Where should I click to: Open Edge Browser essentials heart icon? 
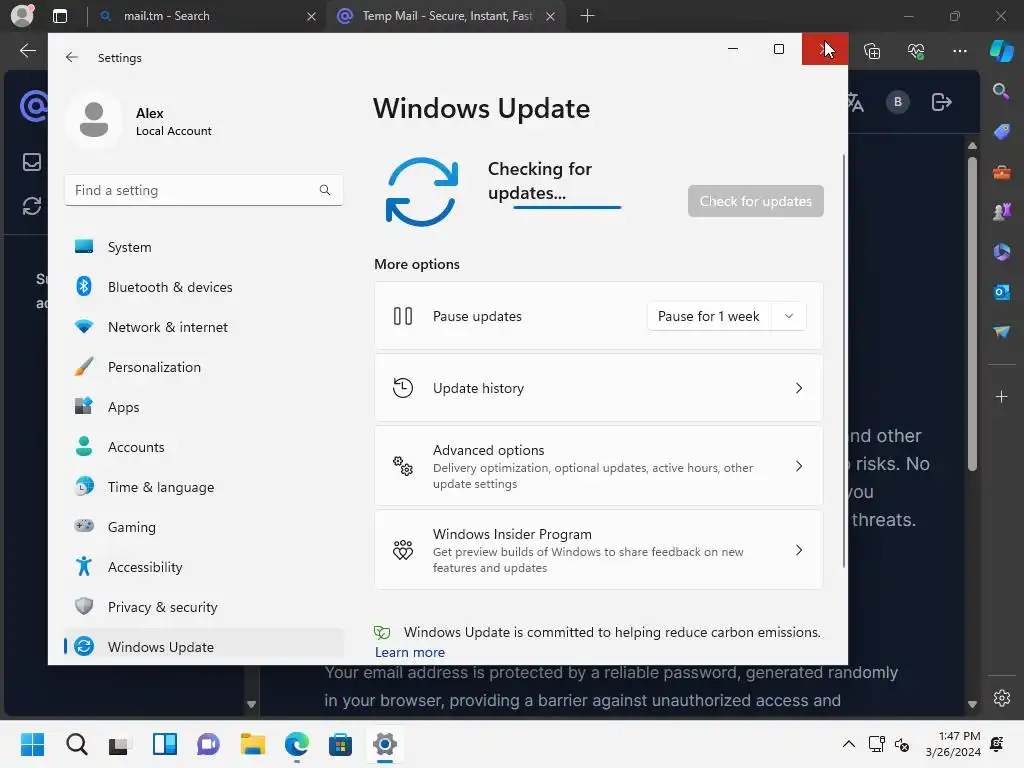click(916, 51)
